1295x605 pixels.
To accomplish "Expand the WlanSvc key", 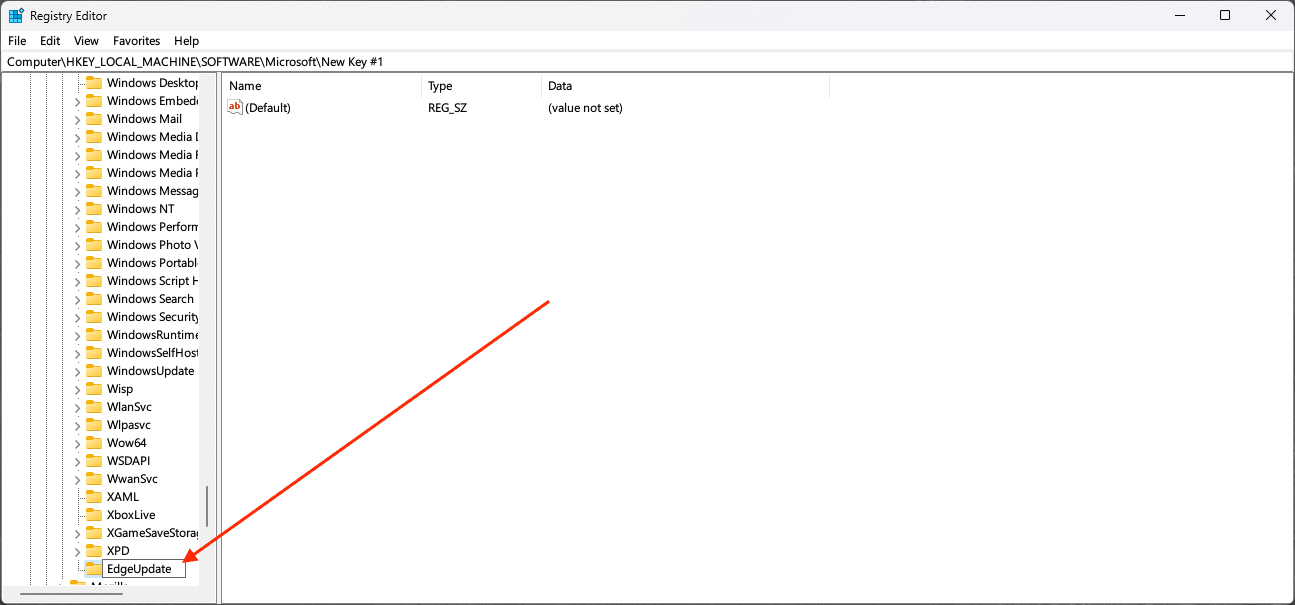I will (x=77, y=407).
